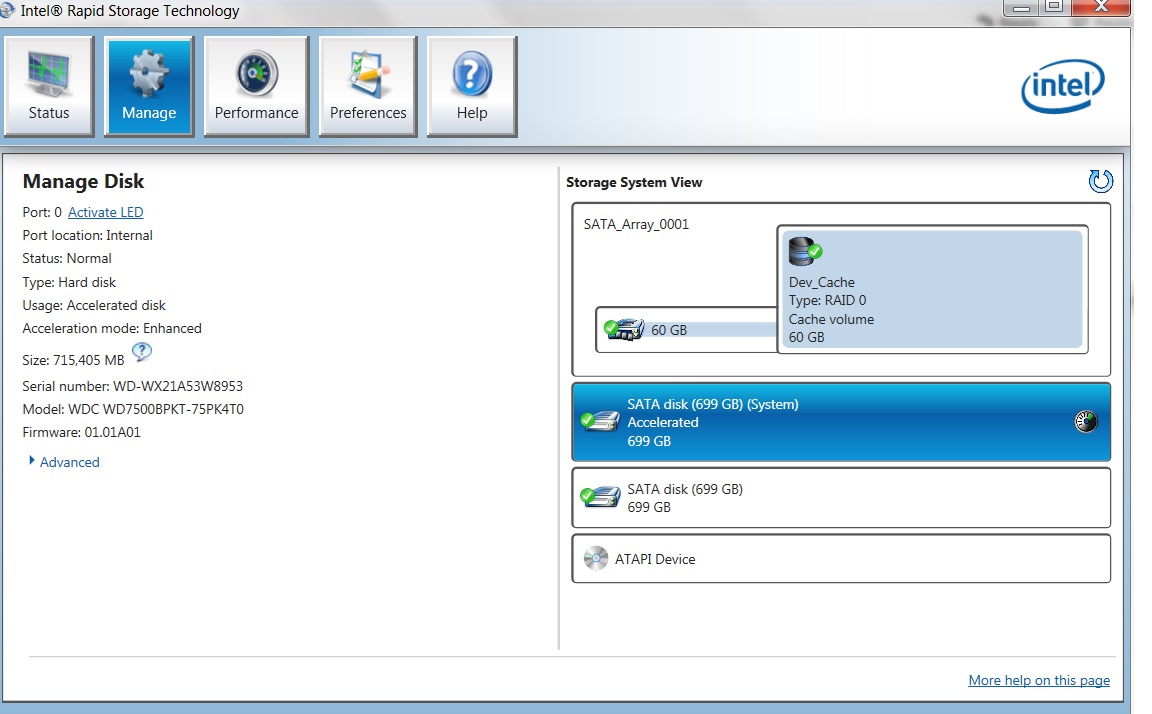Screen dimensions: 1152x714
Task: Click the Model WDC WD7500BPKT text
Action: (133, 409)
